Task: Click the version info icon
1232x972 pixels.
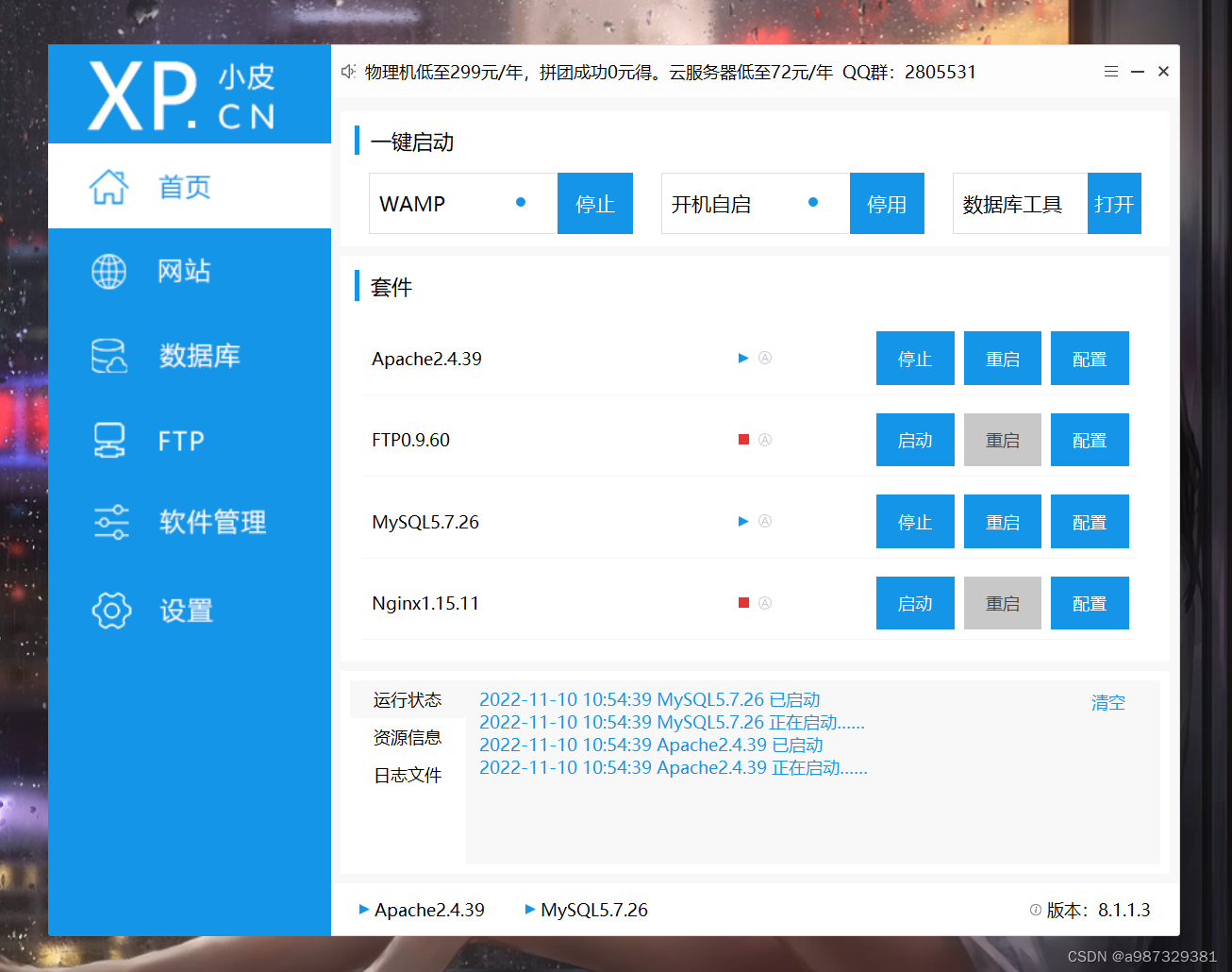Action: click(x=1036, y=910)
